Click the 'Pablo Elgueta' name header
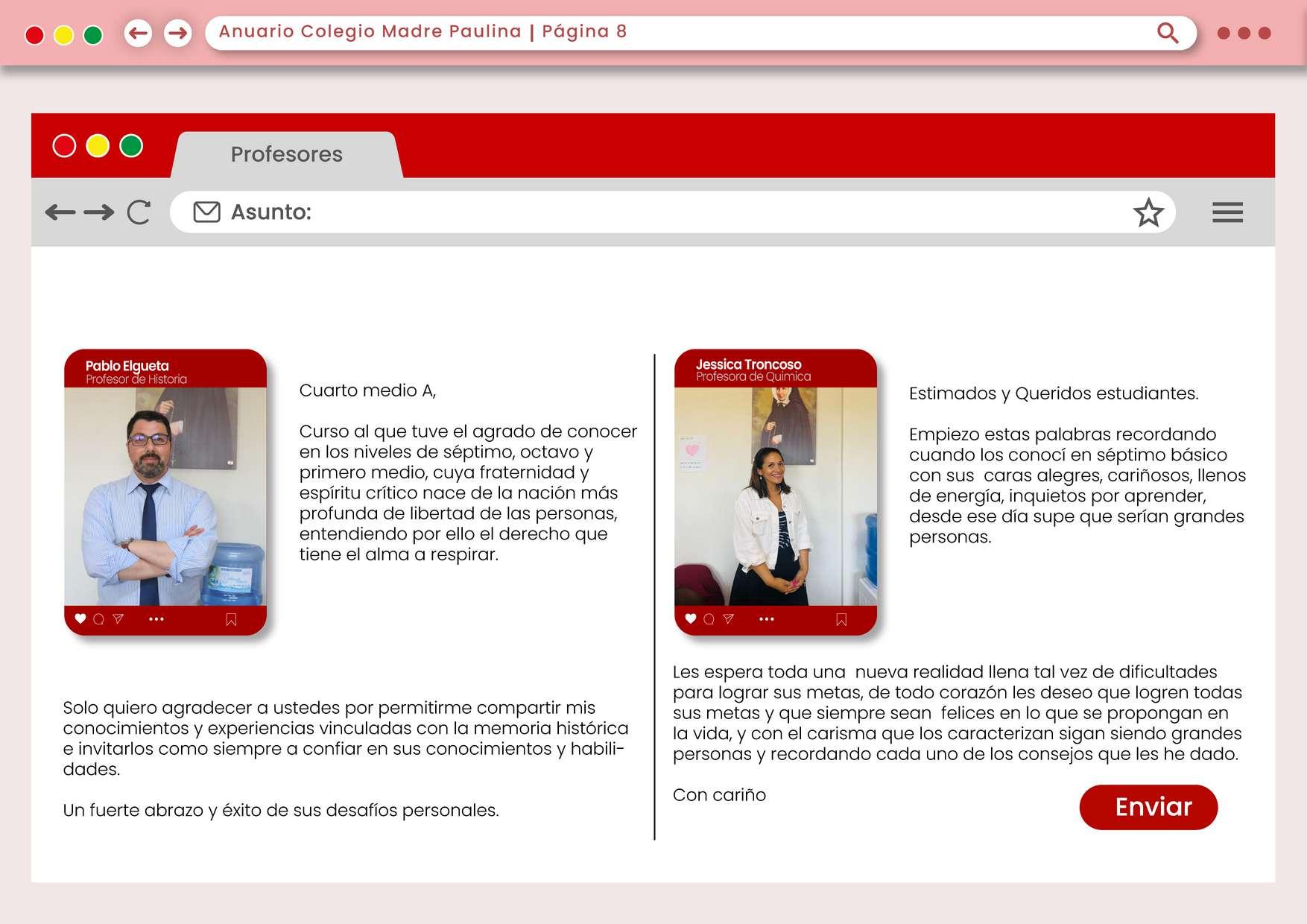The height and width of the screenshot is (924, 1307). coord(127,366)
